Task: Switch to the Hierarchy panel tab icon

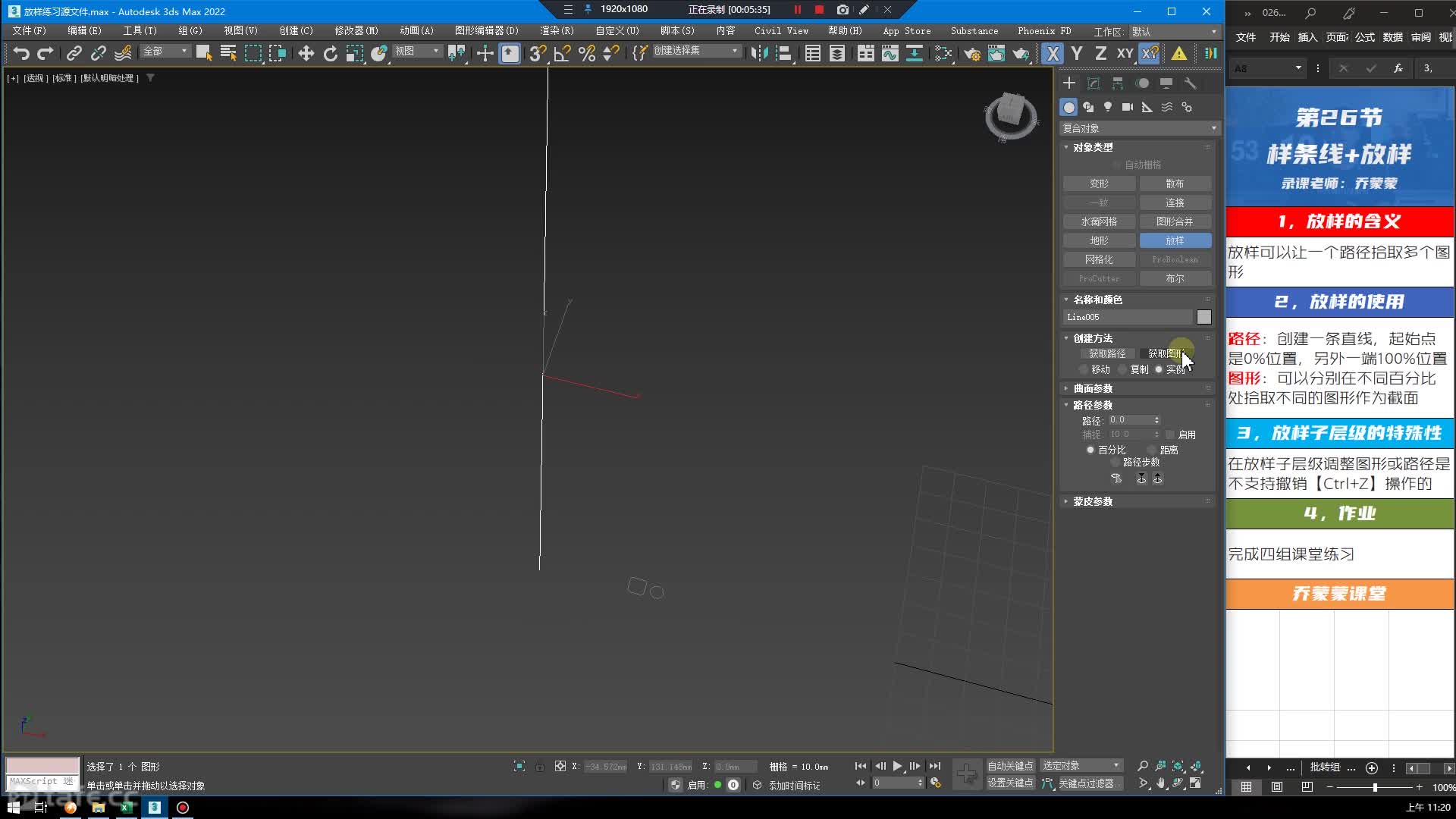Action: coord(1117,83)
